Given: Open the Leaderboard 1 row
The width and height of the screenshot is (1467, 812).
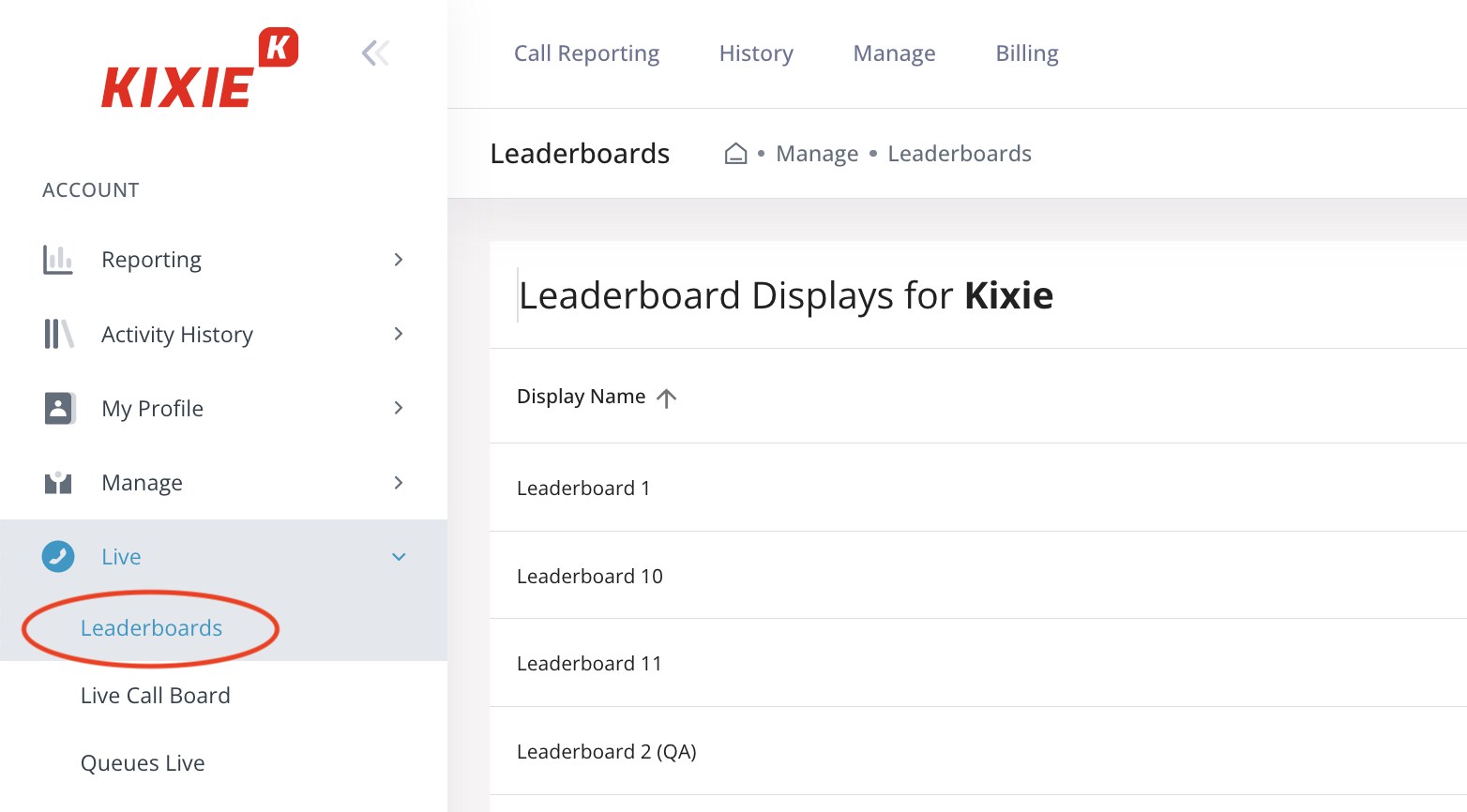Looking at the screenshot, I should click(x=978, y=488).
